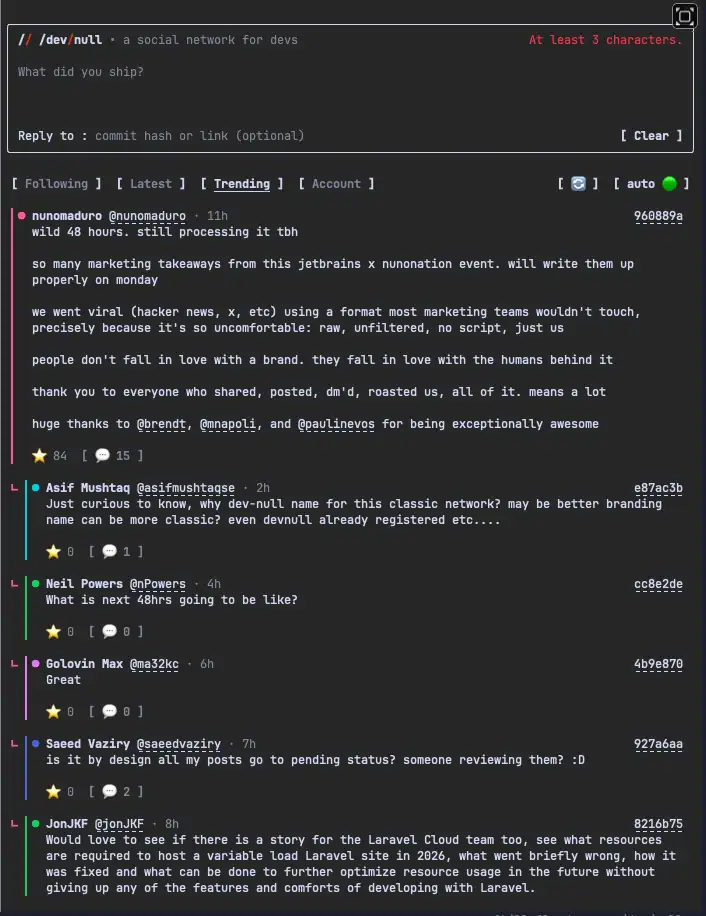Star Saeed Vaziry's reply

point(53,792)
